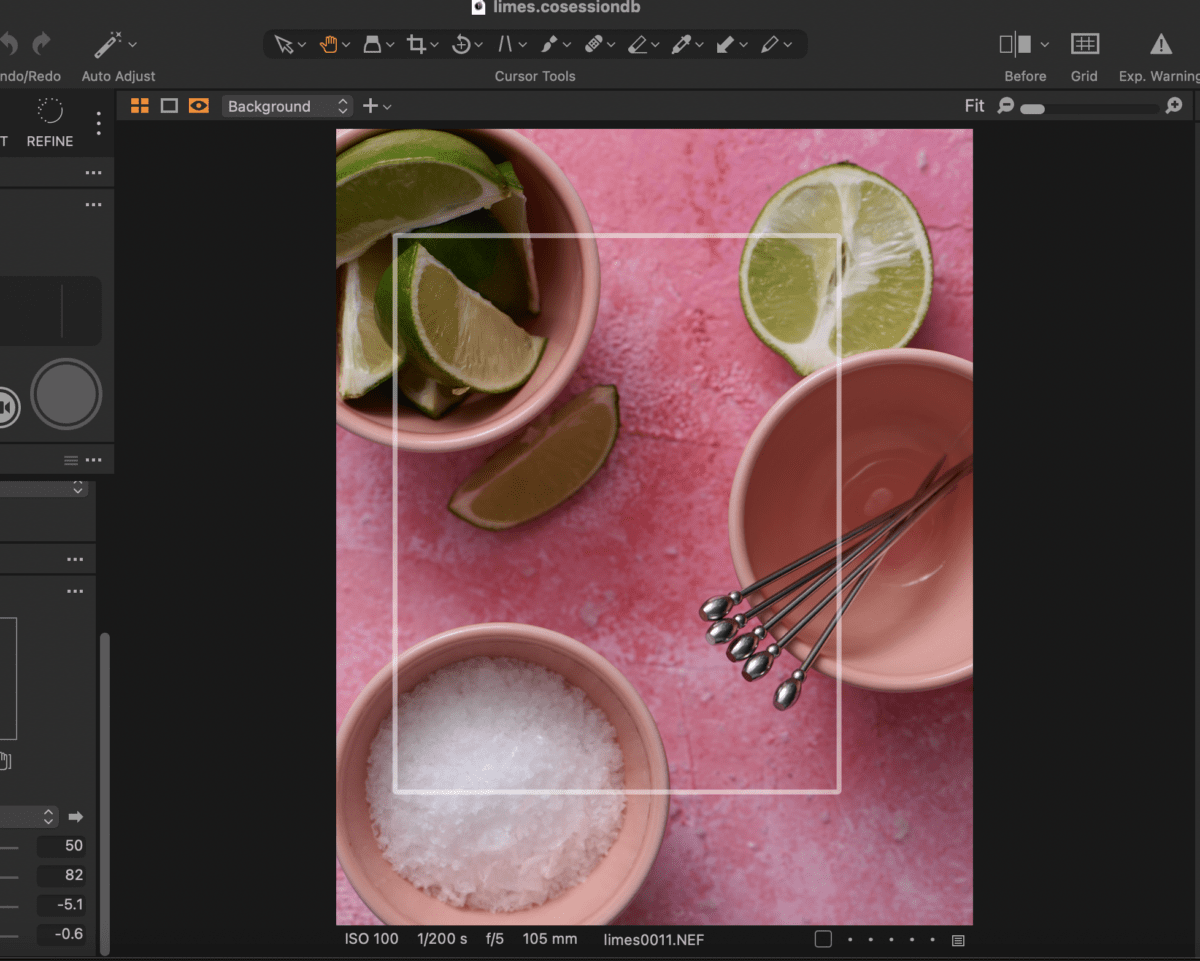This screenshot has height=961, width=1200.
Task: Enable the proof margin eye toggle
Action: [197, 105]
